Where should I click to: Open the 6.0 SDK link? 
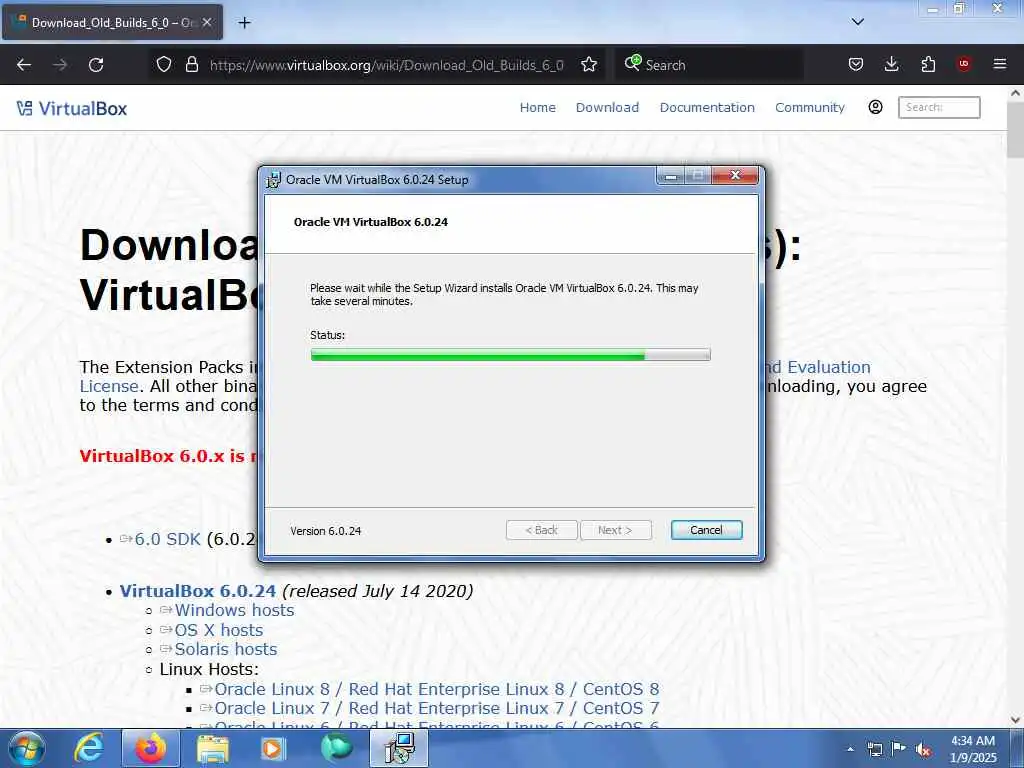pos(167,539)
